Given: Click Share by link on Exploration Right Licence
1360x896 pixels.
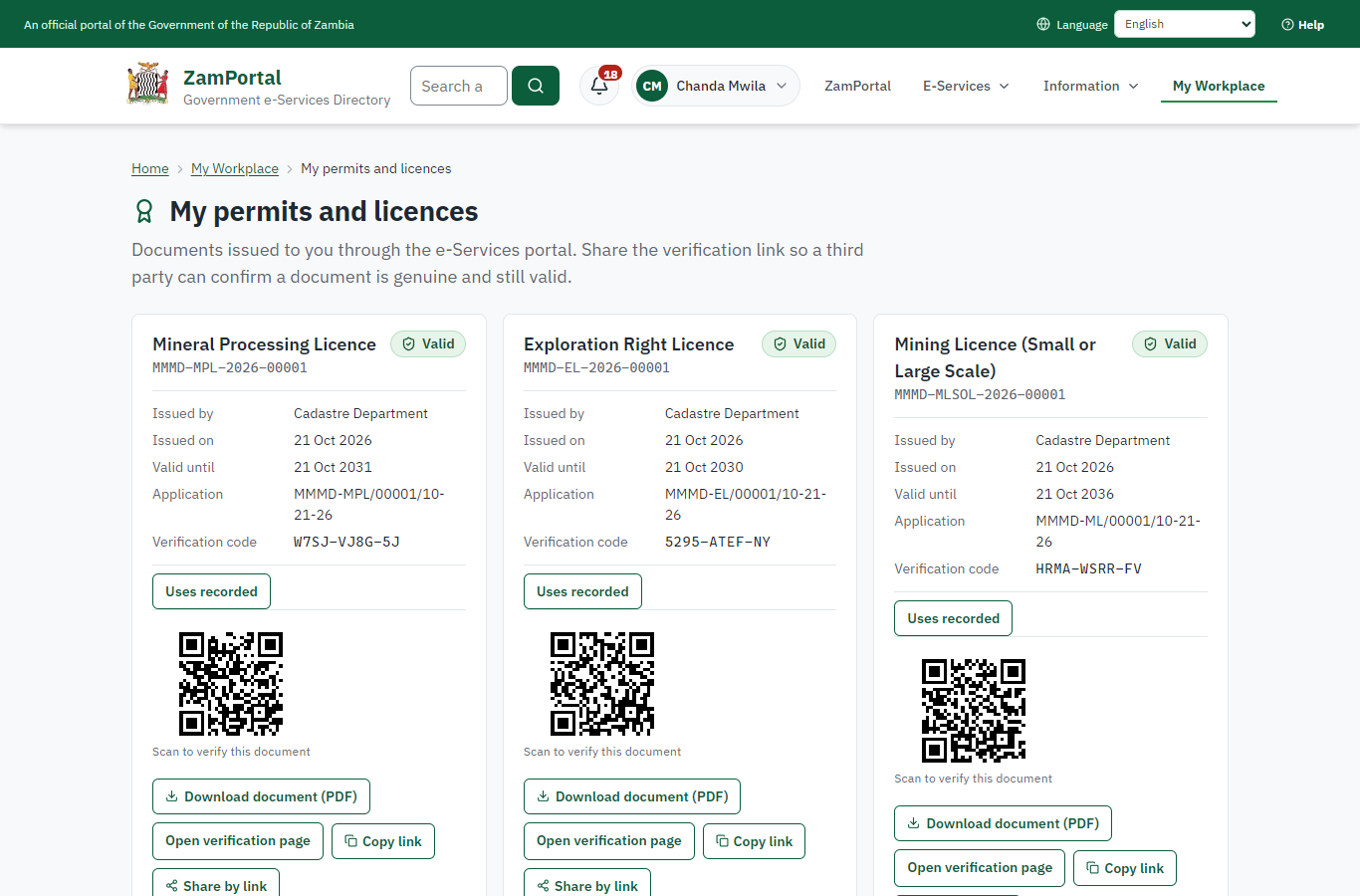Looking at the screenshot, I should 587,884.
